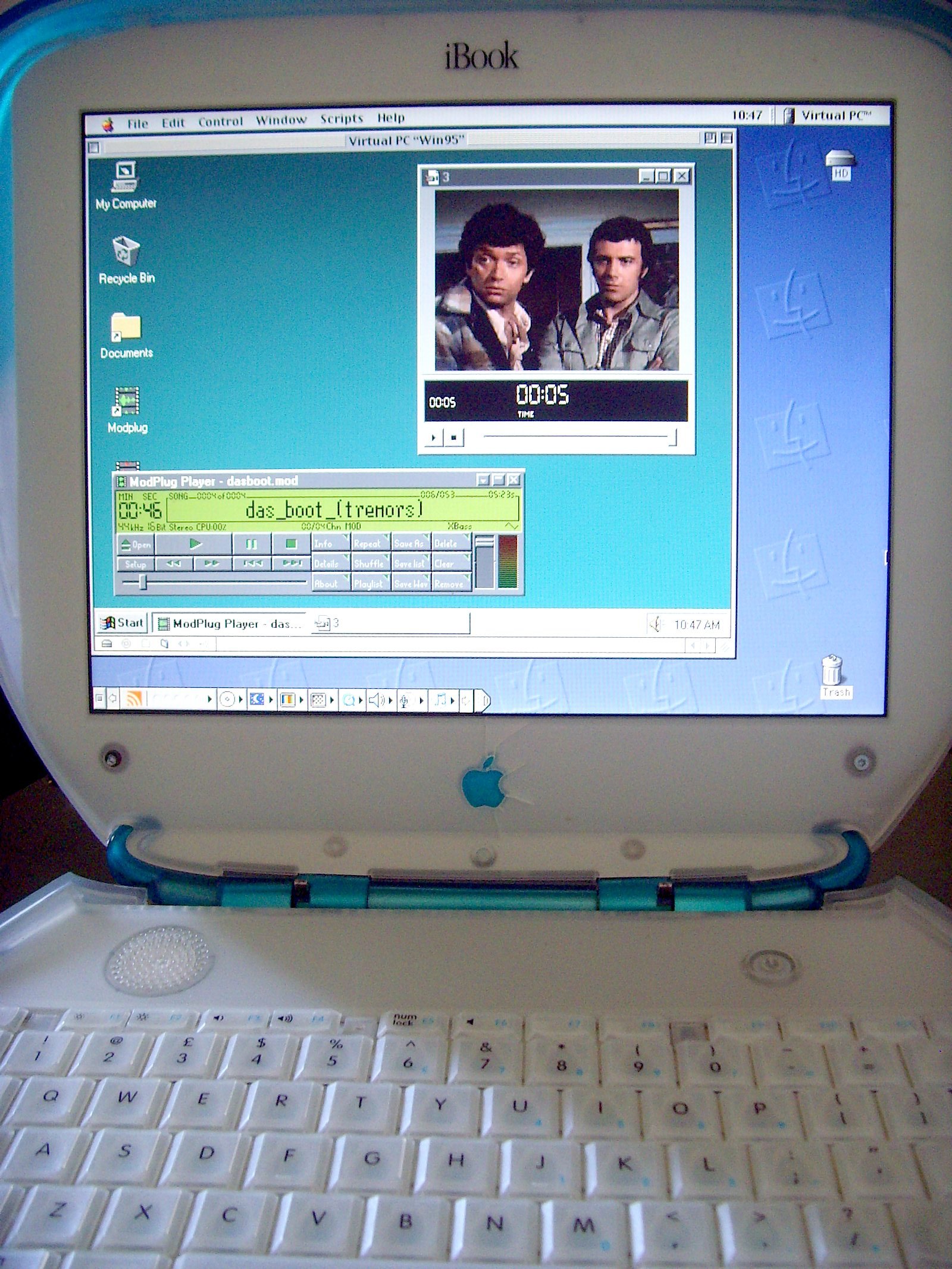Screen dimensions: 952x1269
Task: Click the ModPlug title bar film icon
Action: tap(121, 481)
